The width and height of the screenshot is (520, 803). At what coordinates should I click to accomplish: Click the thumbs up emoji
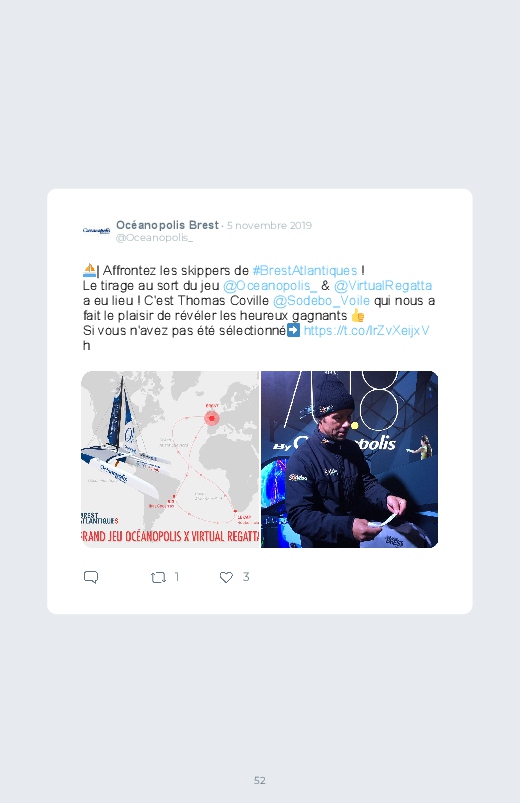click(x=358, y=315)
